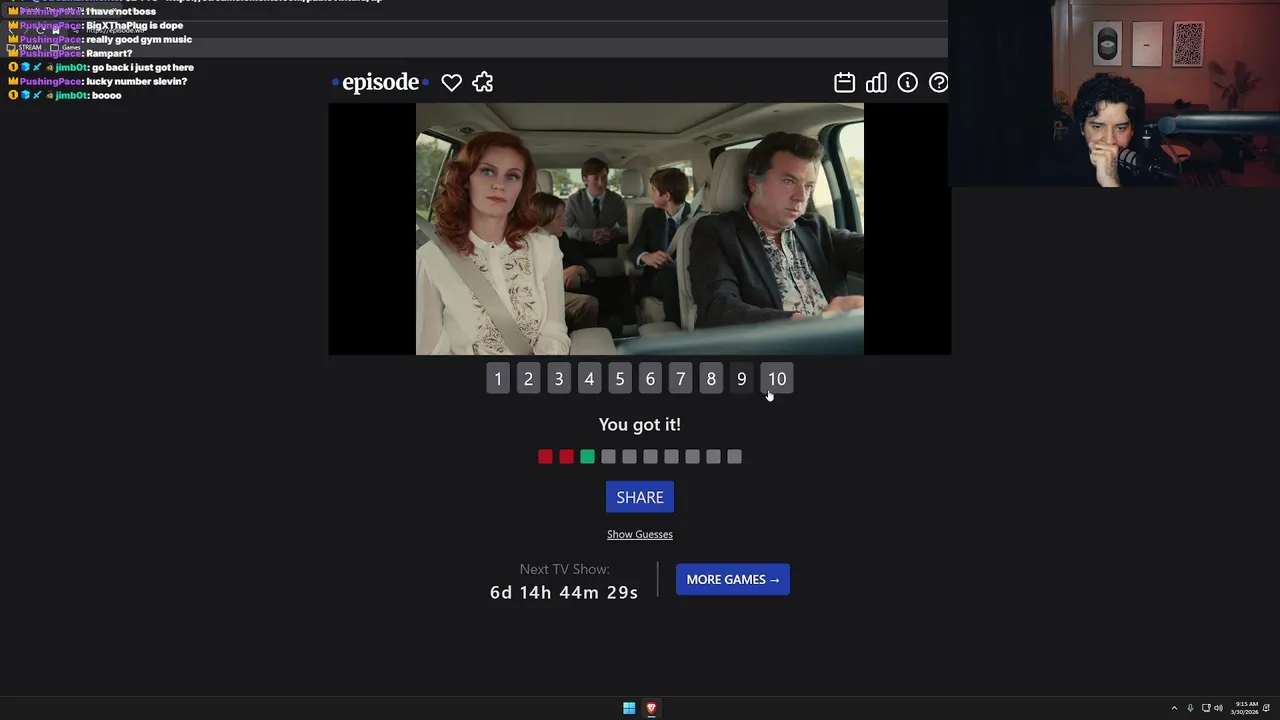
Task: Click the streamer webcam feed
Action: click(x=1114, y=94)
